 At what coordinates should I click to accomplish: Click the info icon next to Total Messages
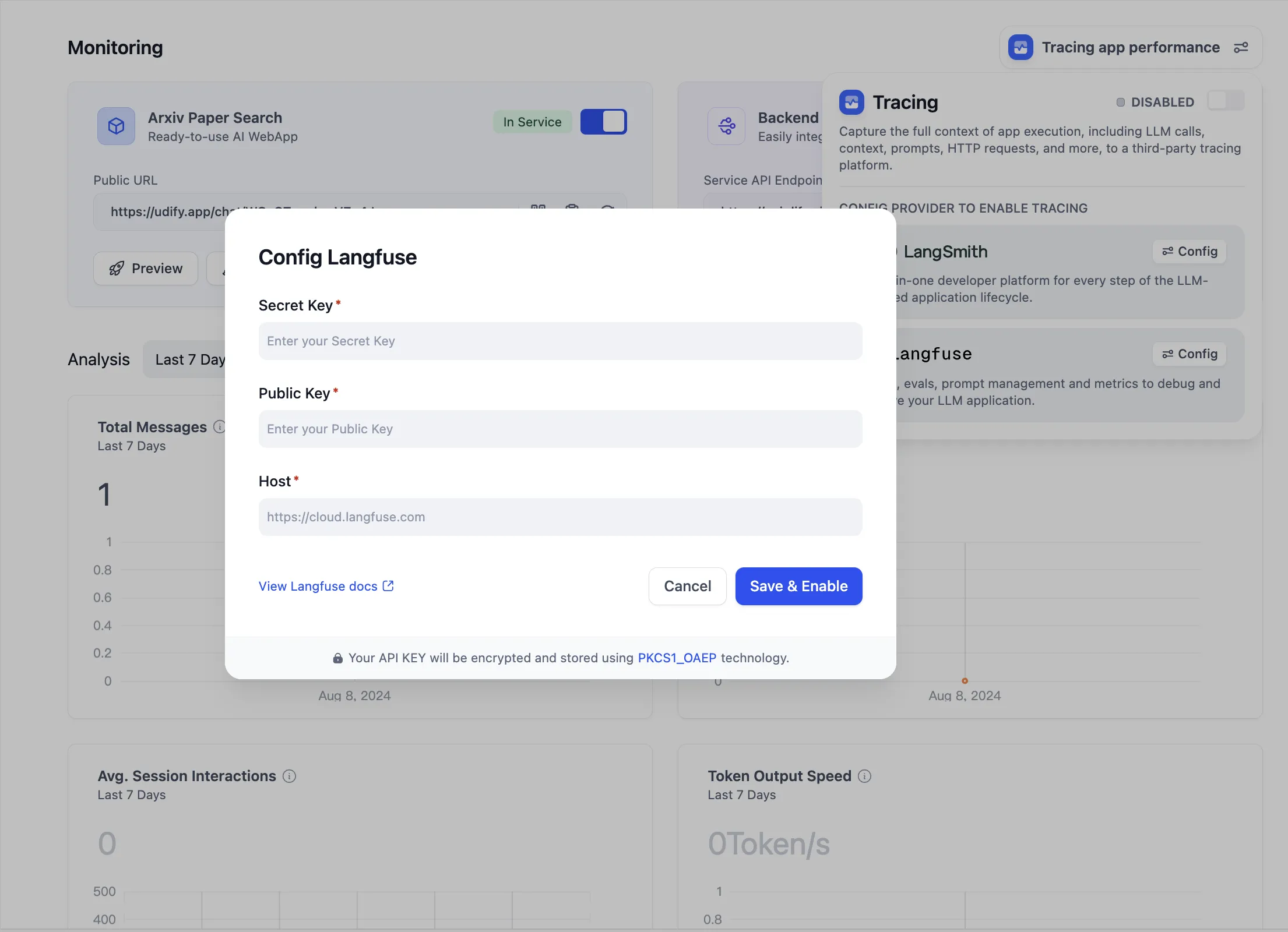point(219,427)
